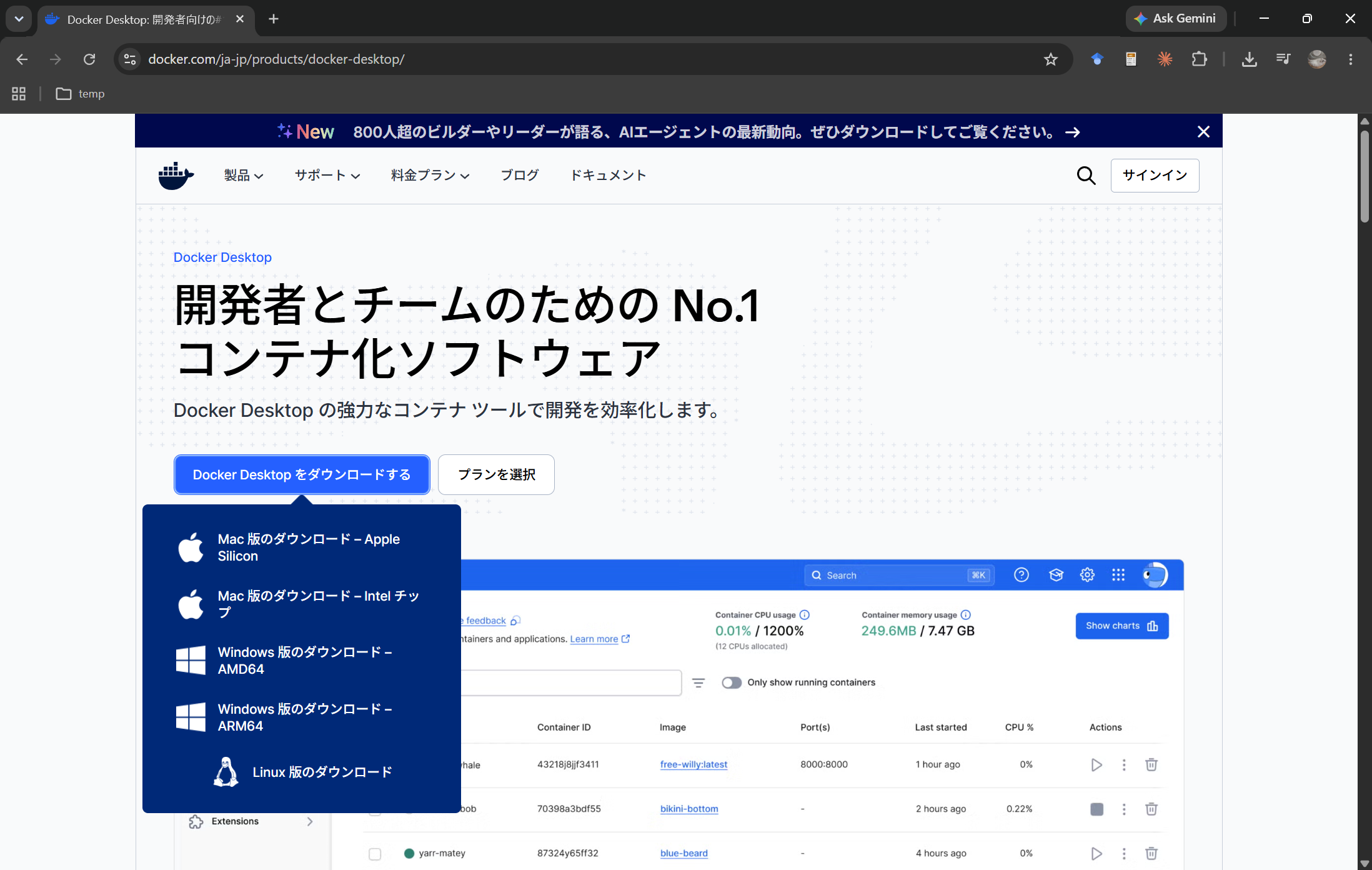Open Chrome extensions puzzle icon
Viewport: 1372px width, 870px height.
pyautogui.click(x=1199, y=59)
